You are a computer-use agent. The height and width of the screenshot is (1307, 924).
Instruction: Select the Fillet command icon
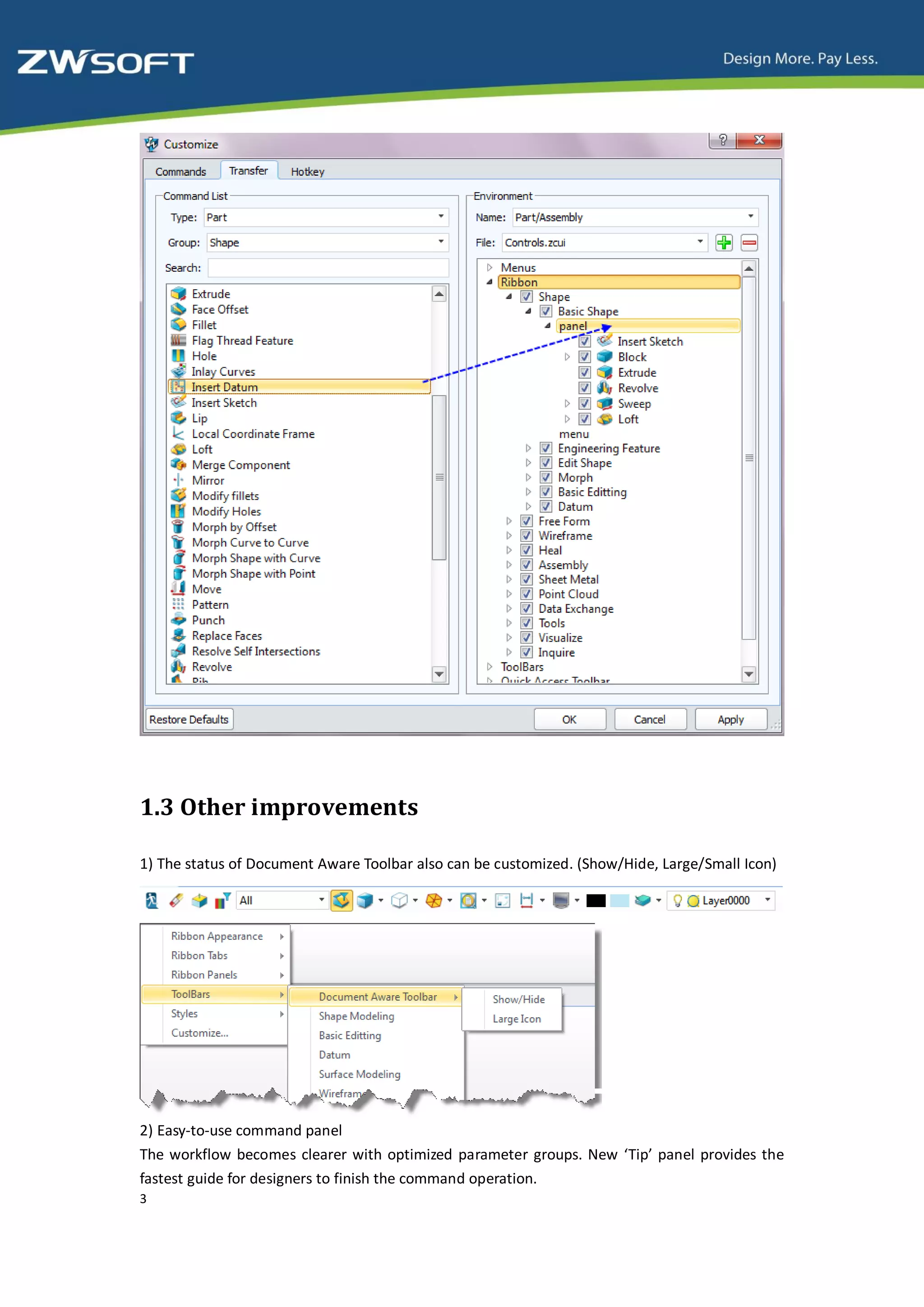(x=179, y=324)
